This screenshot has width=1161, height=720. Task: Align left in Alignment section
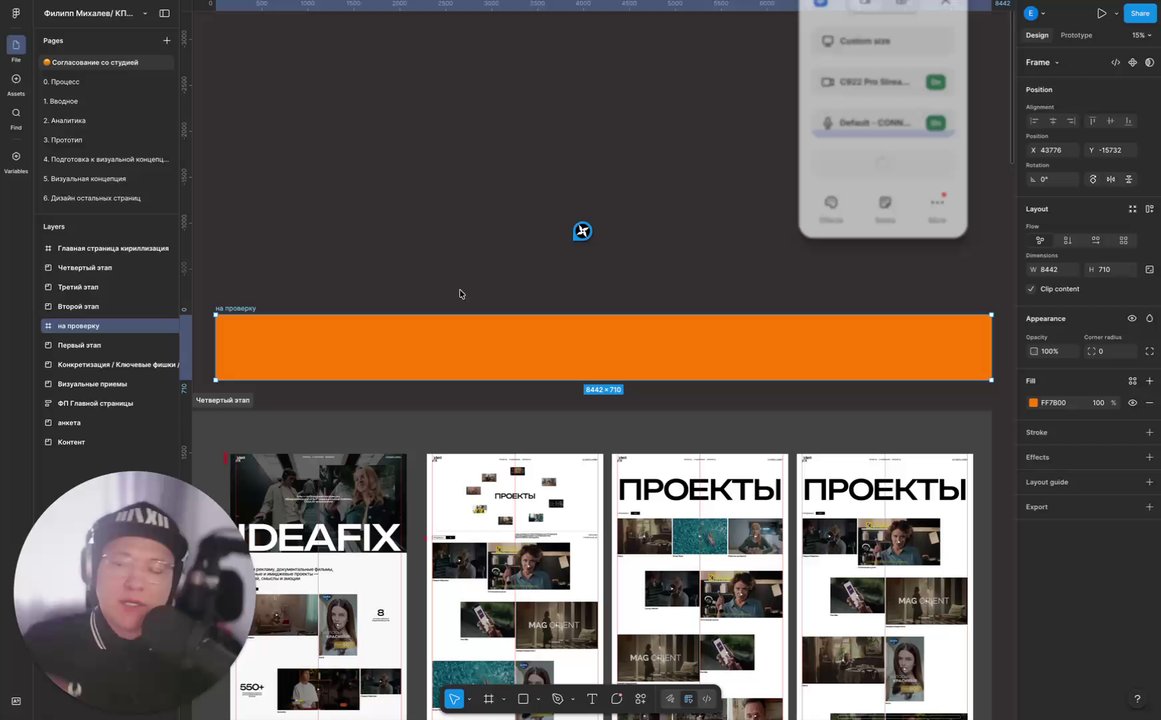(1034, 121)
